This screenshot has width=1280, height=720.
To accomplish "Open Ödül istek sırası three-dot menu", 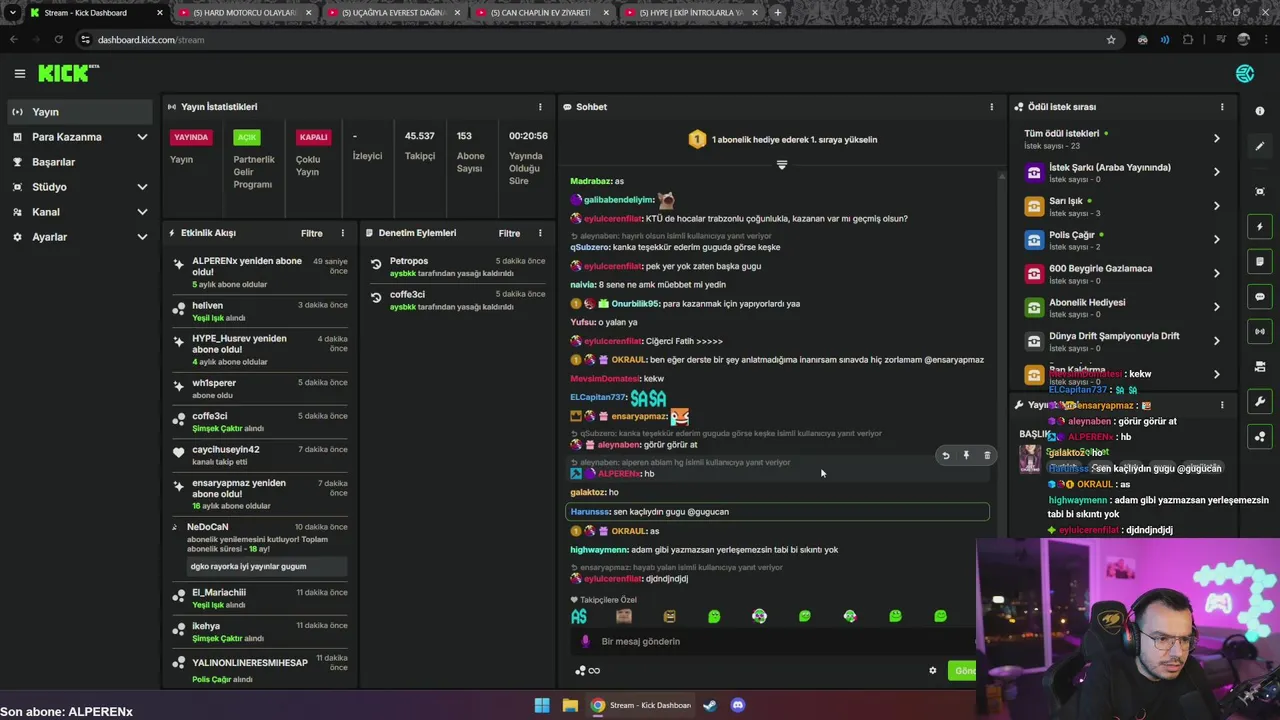I will [1222, 107].
